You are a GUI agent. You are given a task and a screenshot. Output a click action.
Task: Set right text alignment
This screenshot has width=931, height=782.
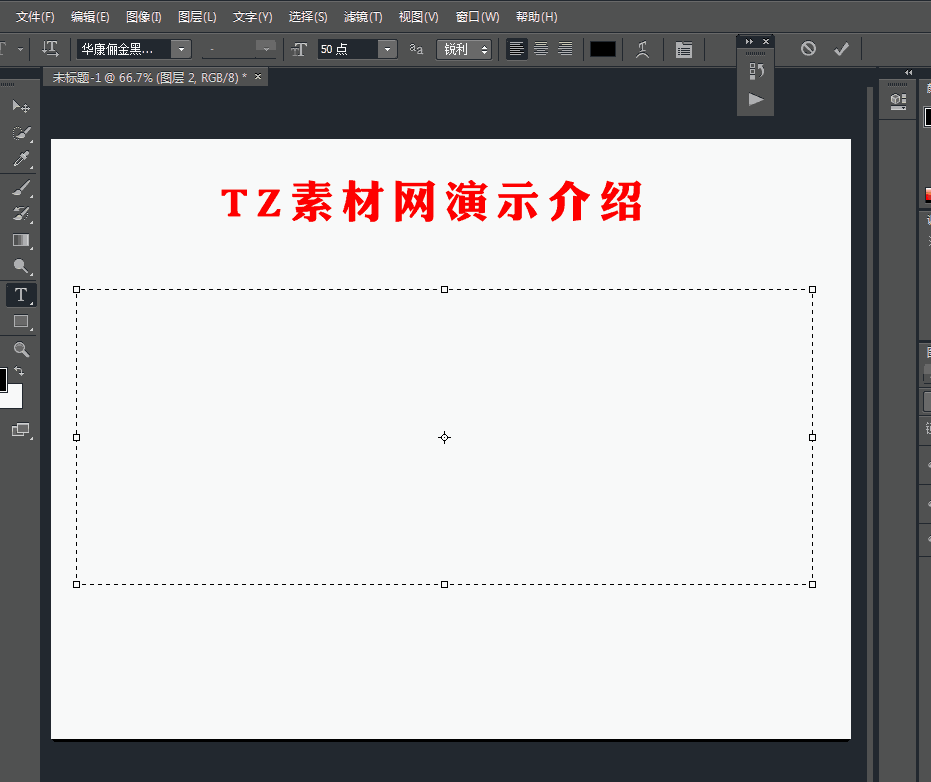pos(565,49)
